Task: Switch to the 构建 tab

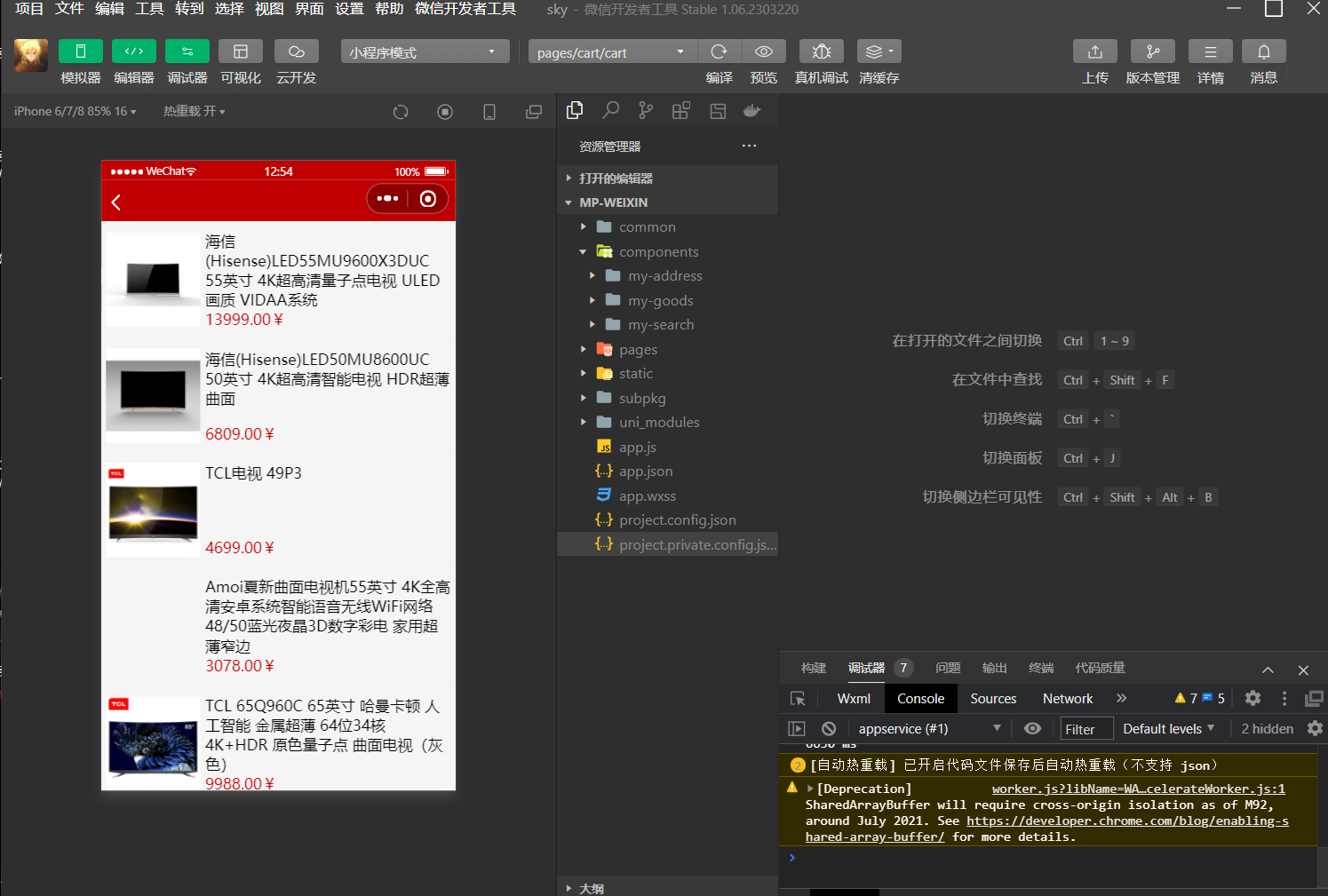Action: [x=814, y=668]
